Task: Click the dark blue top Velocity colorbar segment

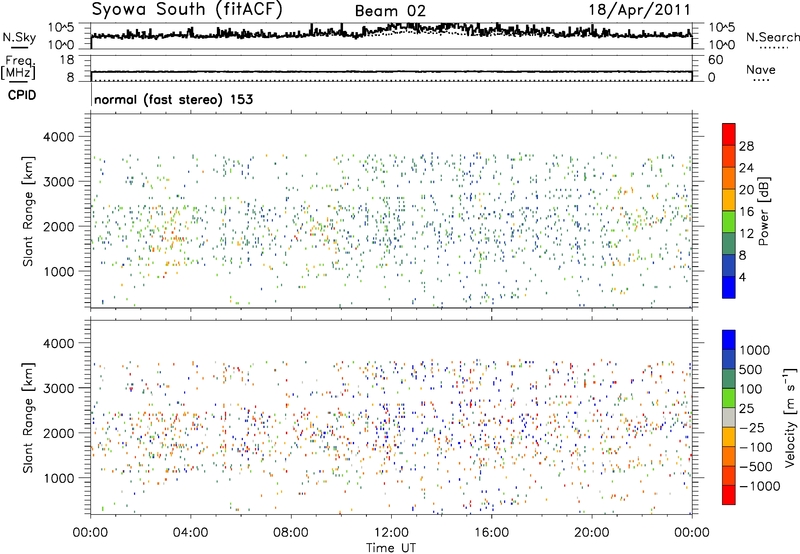Action: pos(729,340)
